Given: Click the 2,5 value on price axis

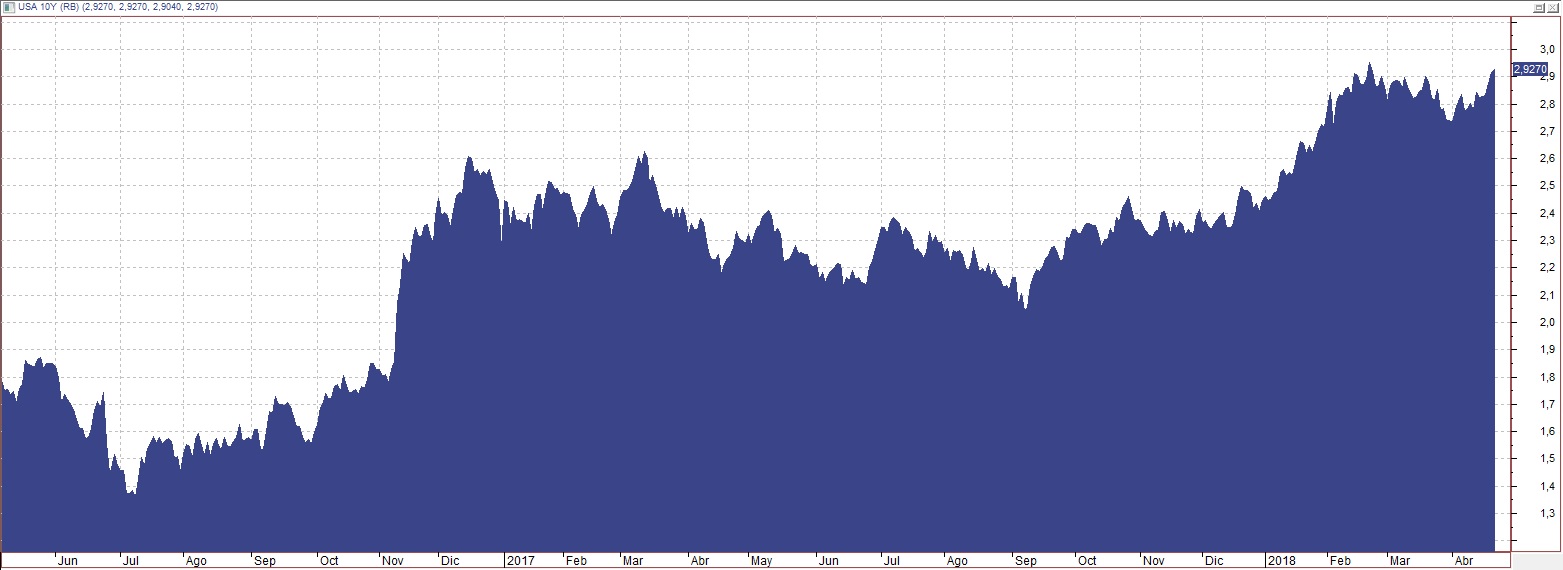Looking at the screenshot, I should click(x=1546, y=185).
